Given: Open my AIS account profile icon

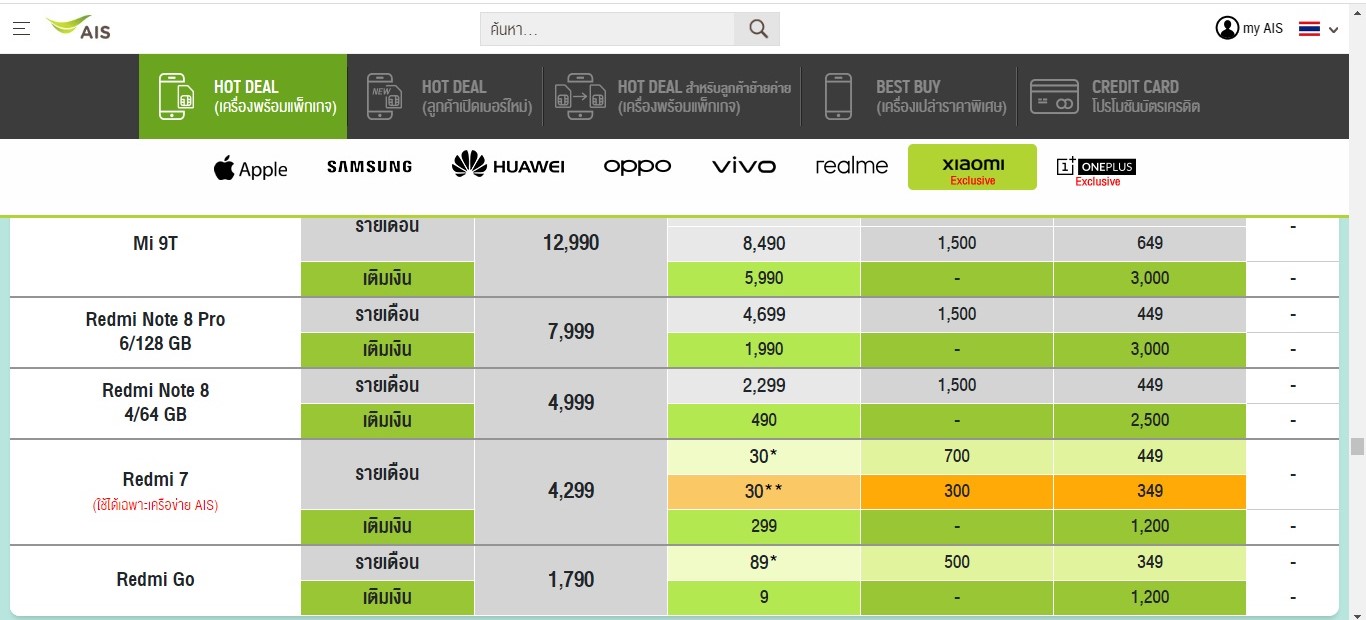Looking at the screenshot, I should click(1227, 28).
